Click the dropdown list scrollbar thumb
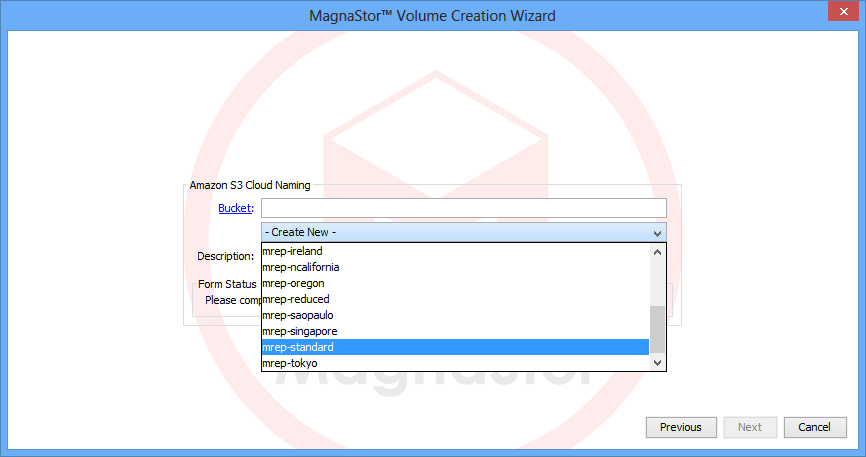The image size is (866, 457). point(657,329)
